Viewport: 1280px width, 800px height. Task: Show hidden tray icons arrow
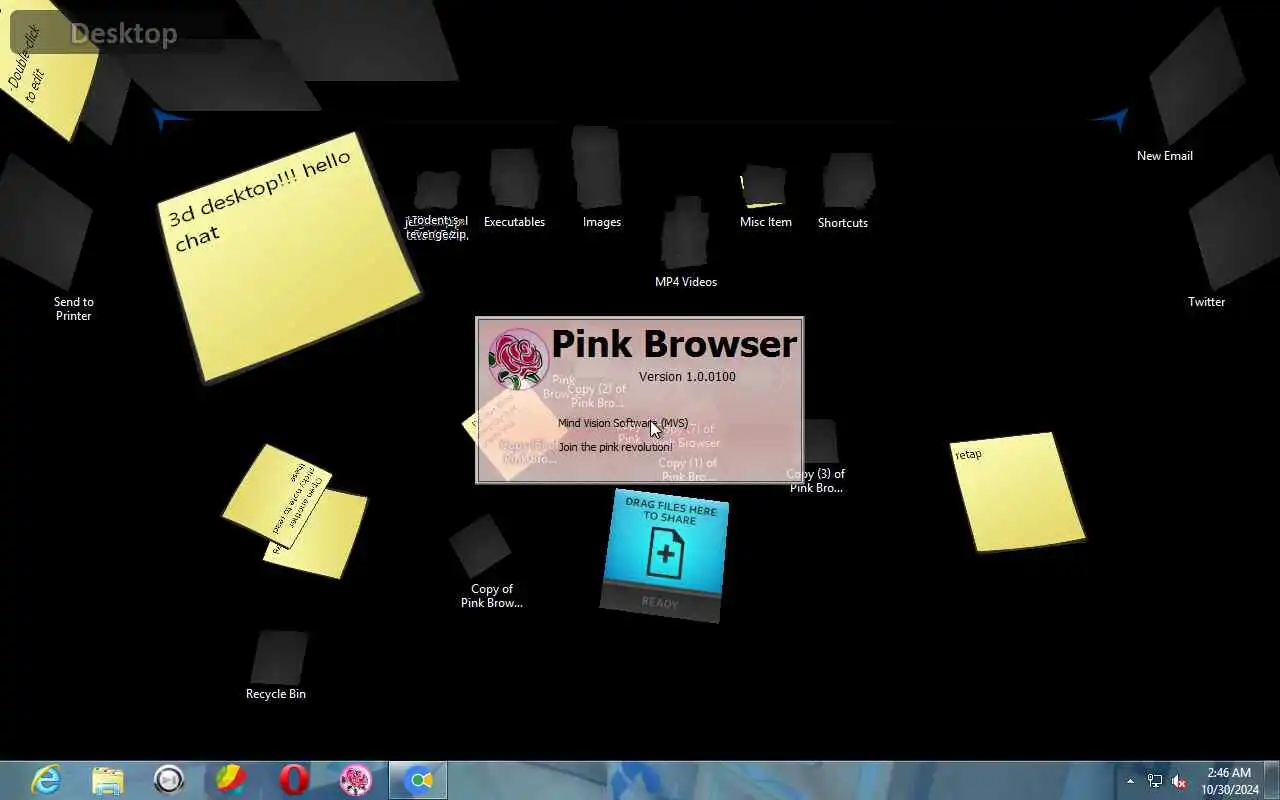pos(1131,781)
